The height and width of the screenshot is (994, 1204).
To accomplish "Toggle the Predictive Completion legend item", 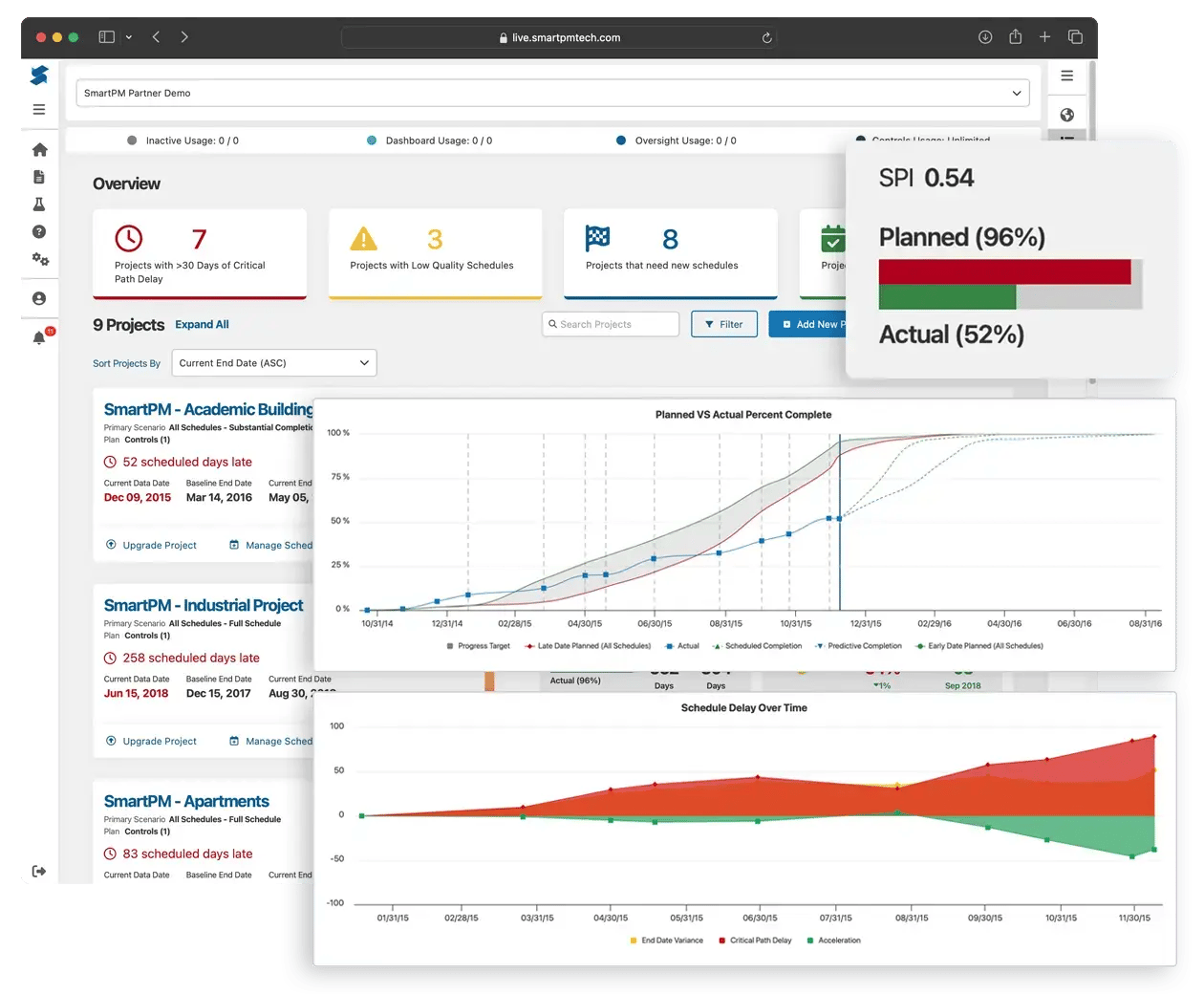I will click(x=858, y=646).
